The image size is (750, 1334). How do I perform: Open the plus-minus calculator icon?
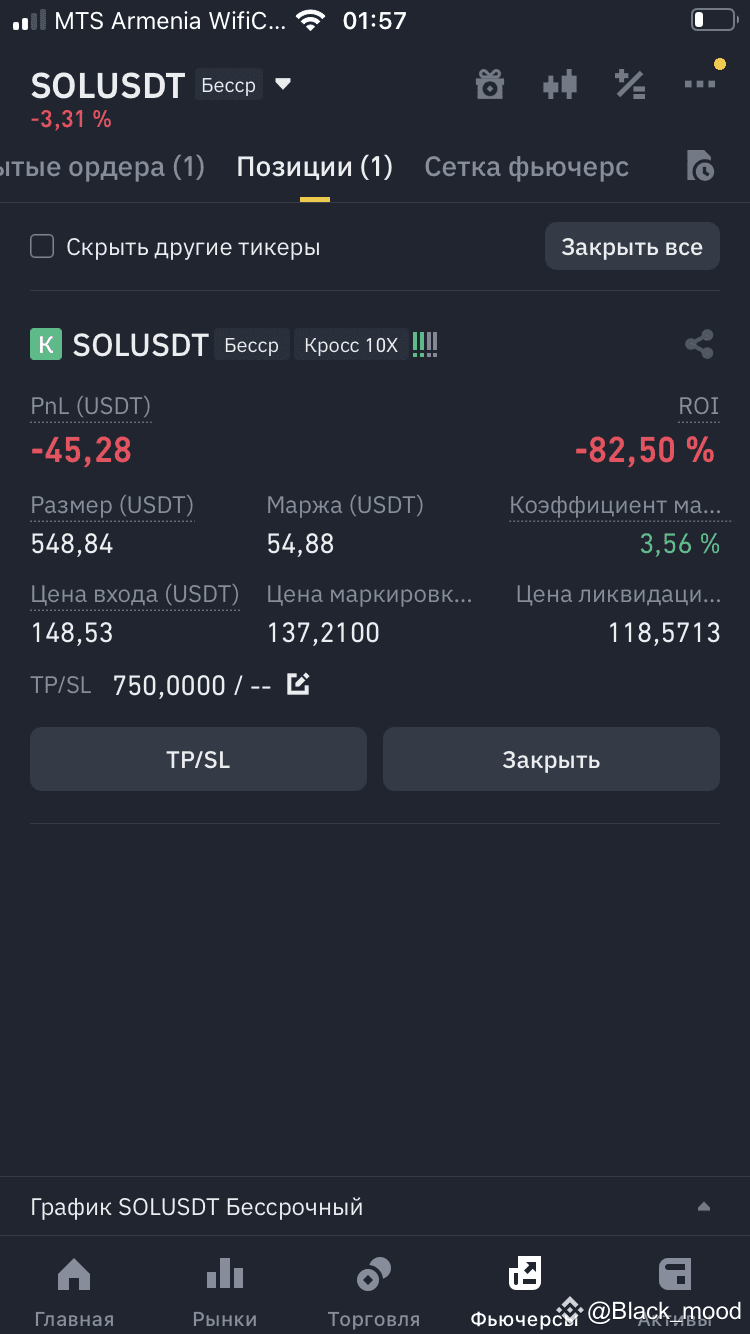point(630,85)
